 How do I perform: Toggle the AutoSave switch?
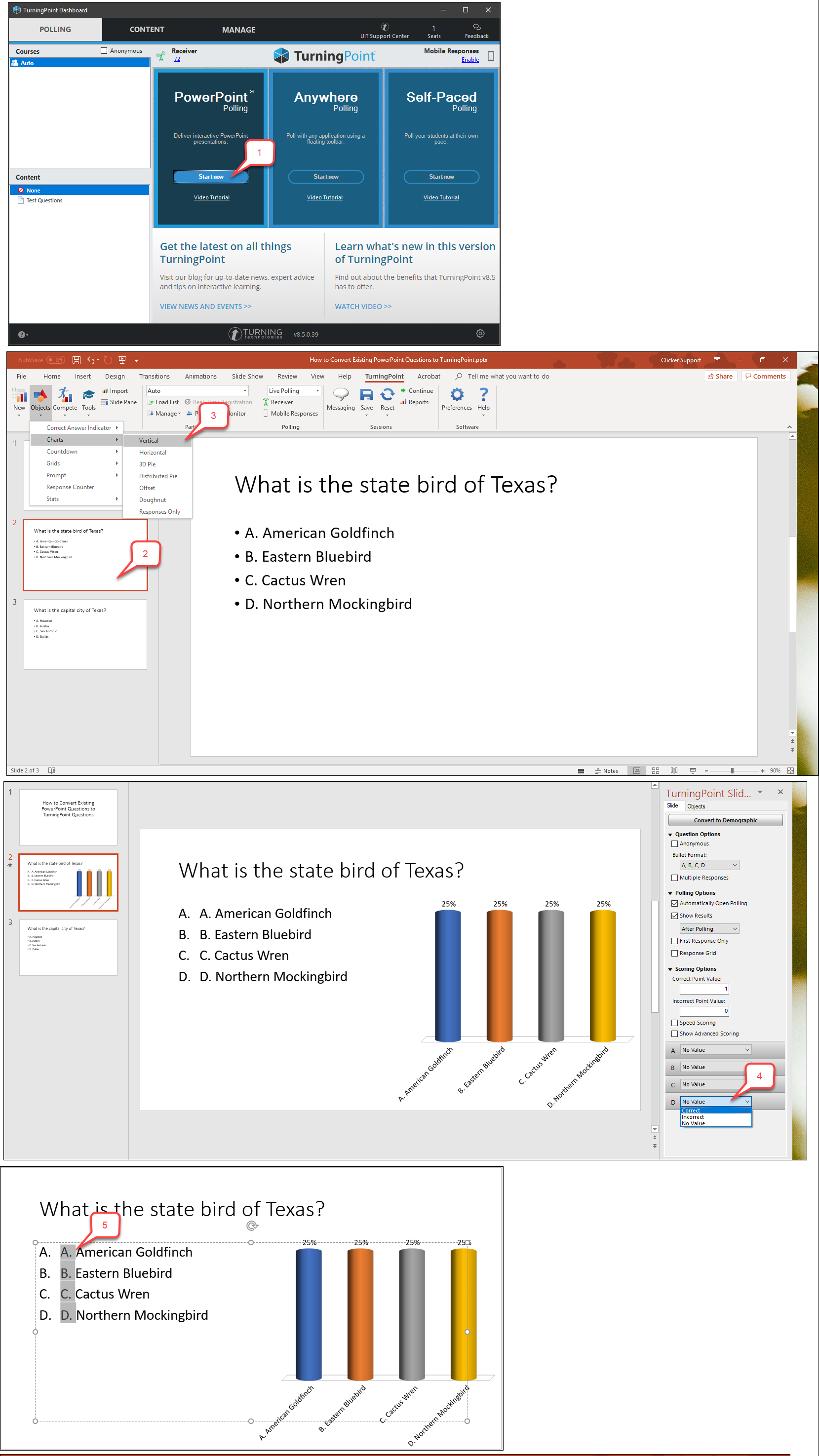(x=55, y=360)
